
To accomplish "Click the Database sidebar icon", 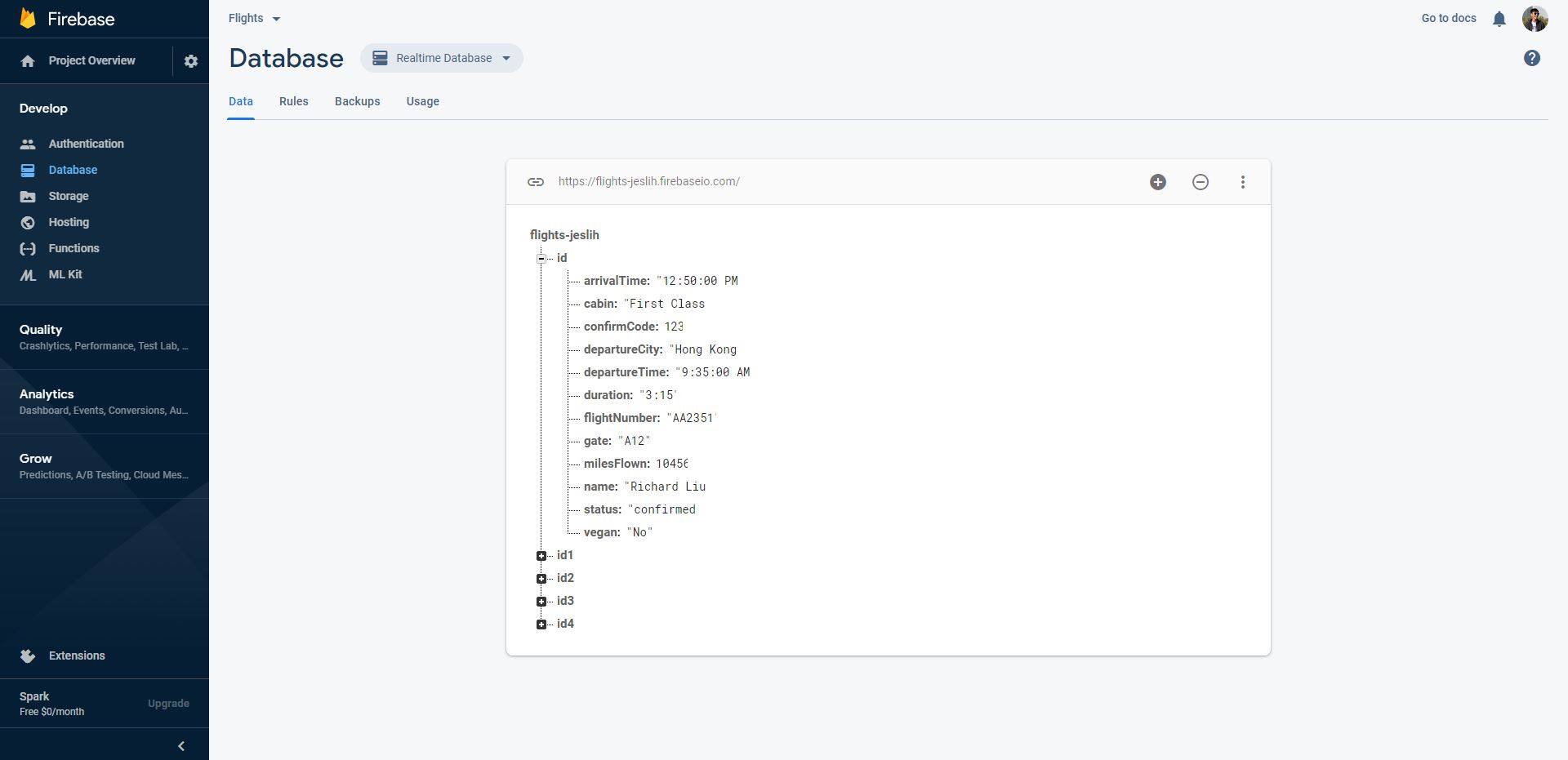I will pyautogui.click(x=28, y=171).
